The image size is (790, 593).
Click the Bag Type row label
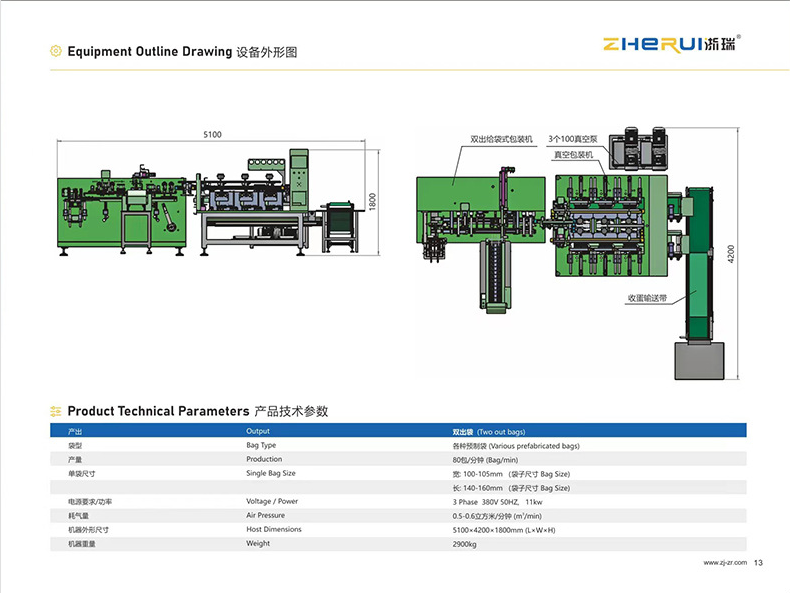tap(261, 445)
